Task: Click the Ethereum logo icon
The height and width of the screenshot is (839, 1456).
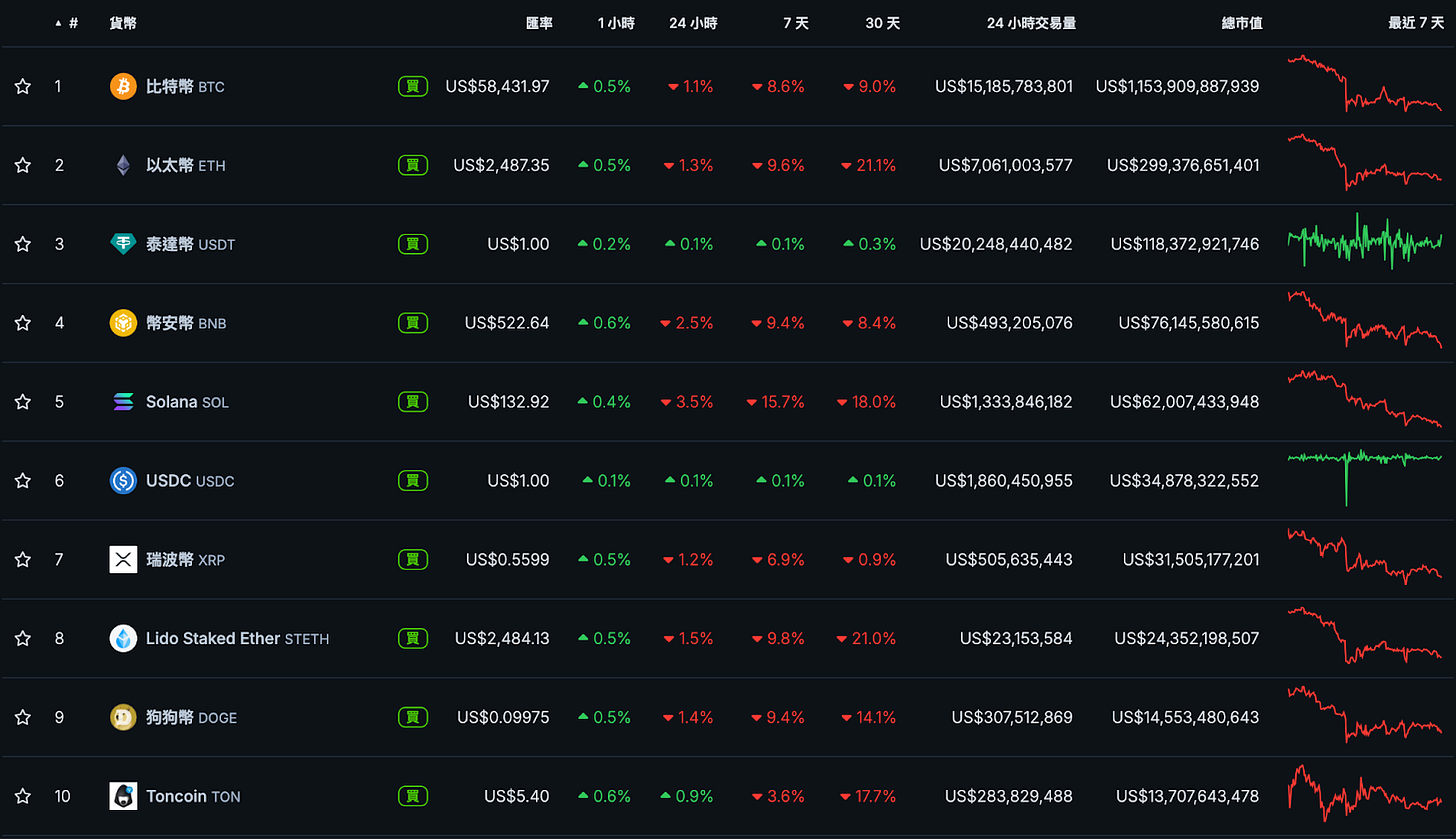Action: pyautogui.click(x=123, y=165)
